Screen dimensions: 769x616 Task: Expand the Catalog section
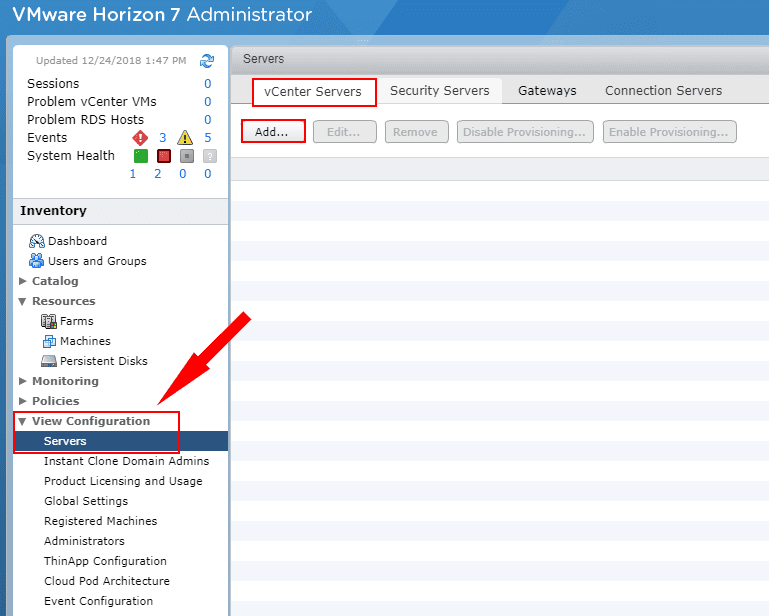pyautogui.click(x=23, y=281)
